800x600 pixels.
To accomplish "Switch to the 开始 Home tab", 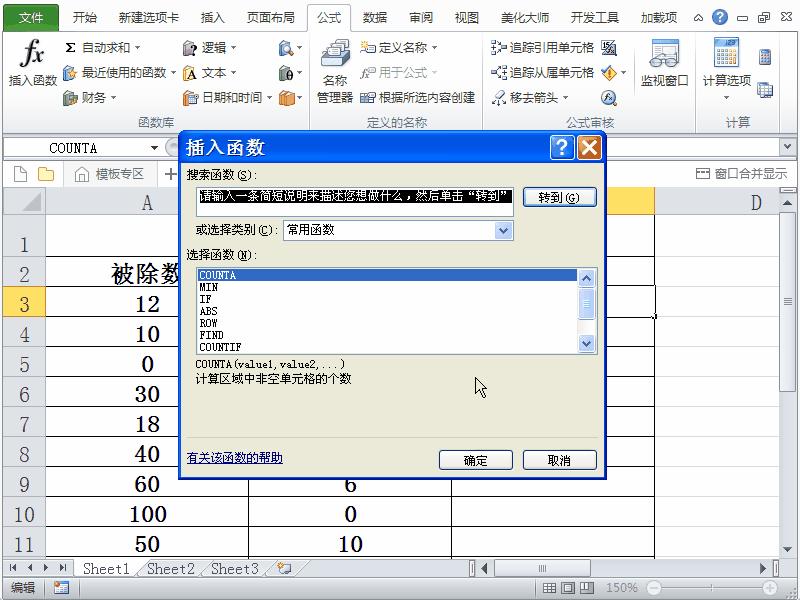I will [85, 18].
